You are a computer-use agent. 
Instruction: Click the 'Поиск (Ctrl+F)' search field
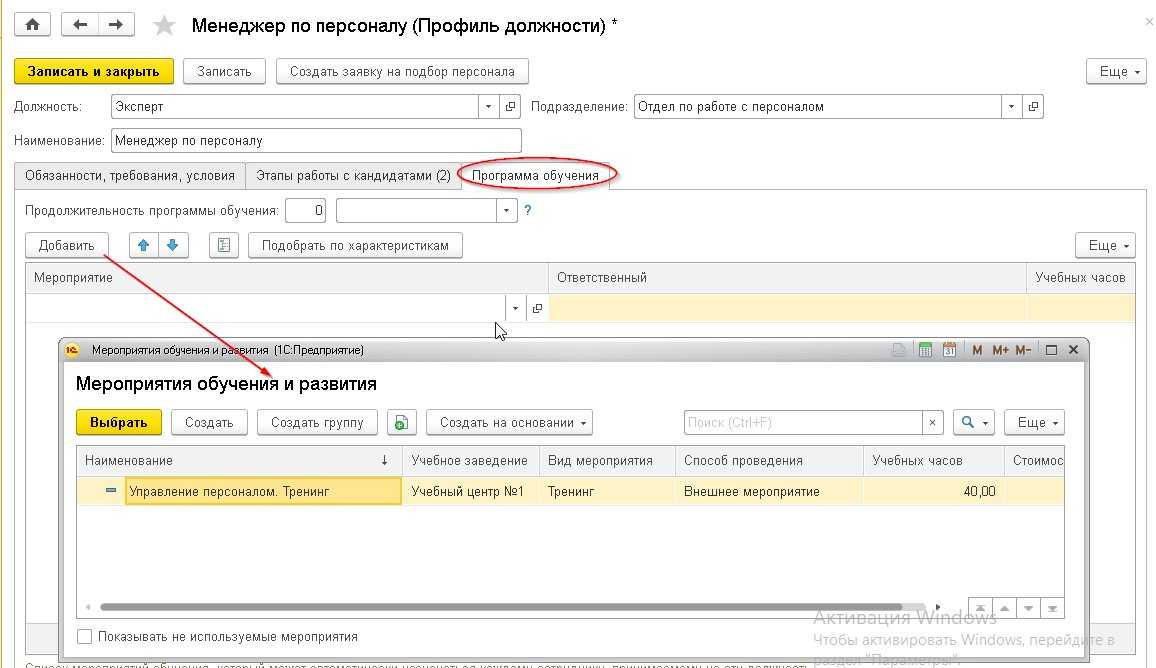pos(803,423)
